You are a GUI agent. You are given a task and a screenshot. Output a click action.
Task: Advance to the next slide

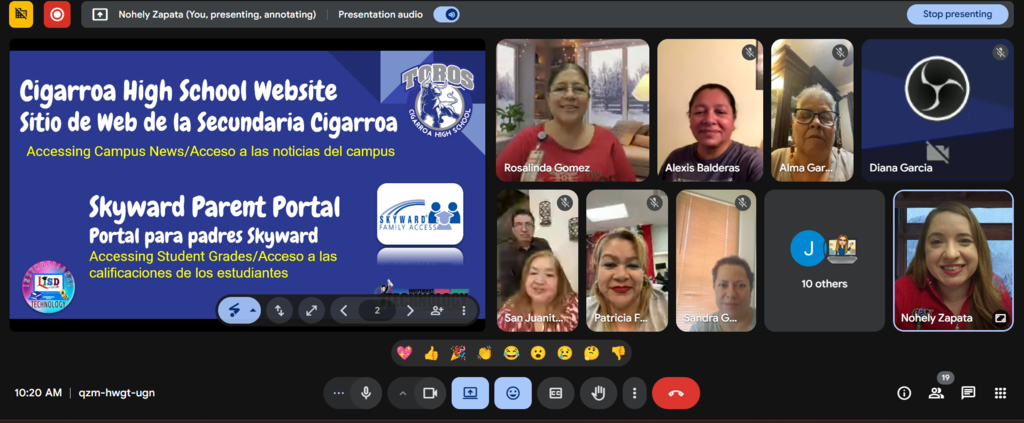[410, 311]
